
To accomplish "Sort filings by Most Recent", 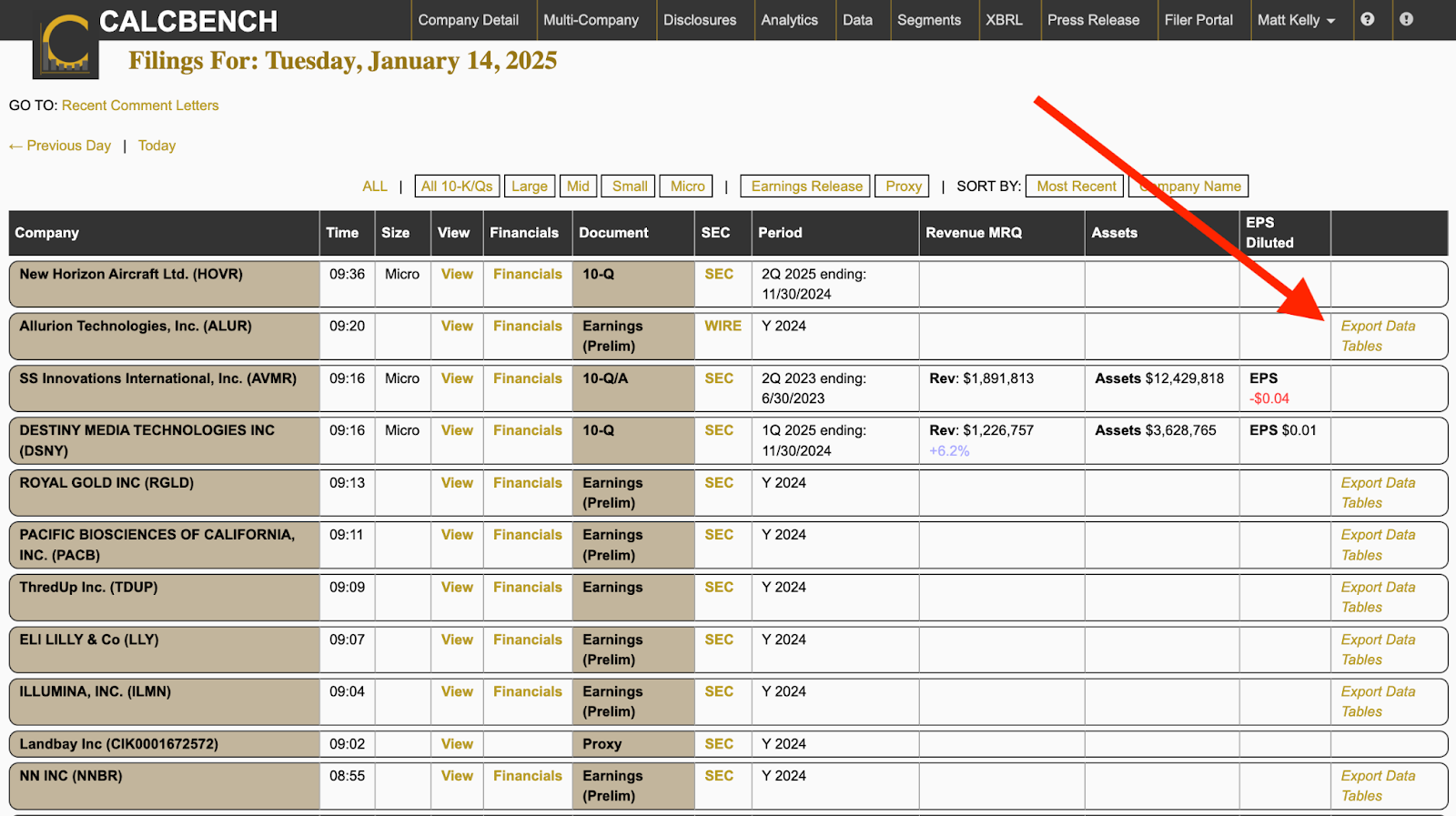I will (1076, 186).
